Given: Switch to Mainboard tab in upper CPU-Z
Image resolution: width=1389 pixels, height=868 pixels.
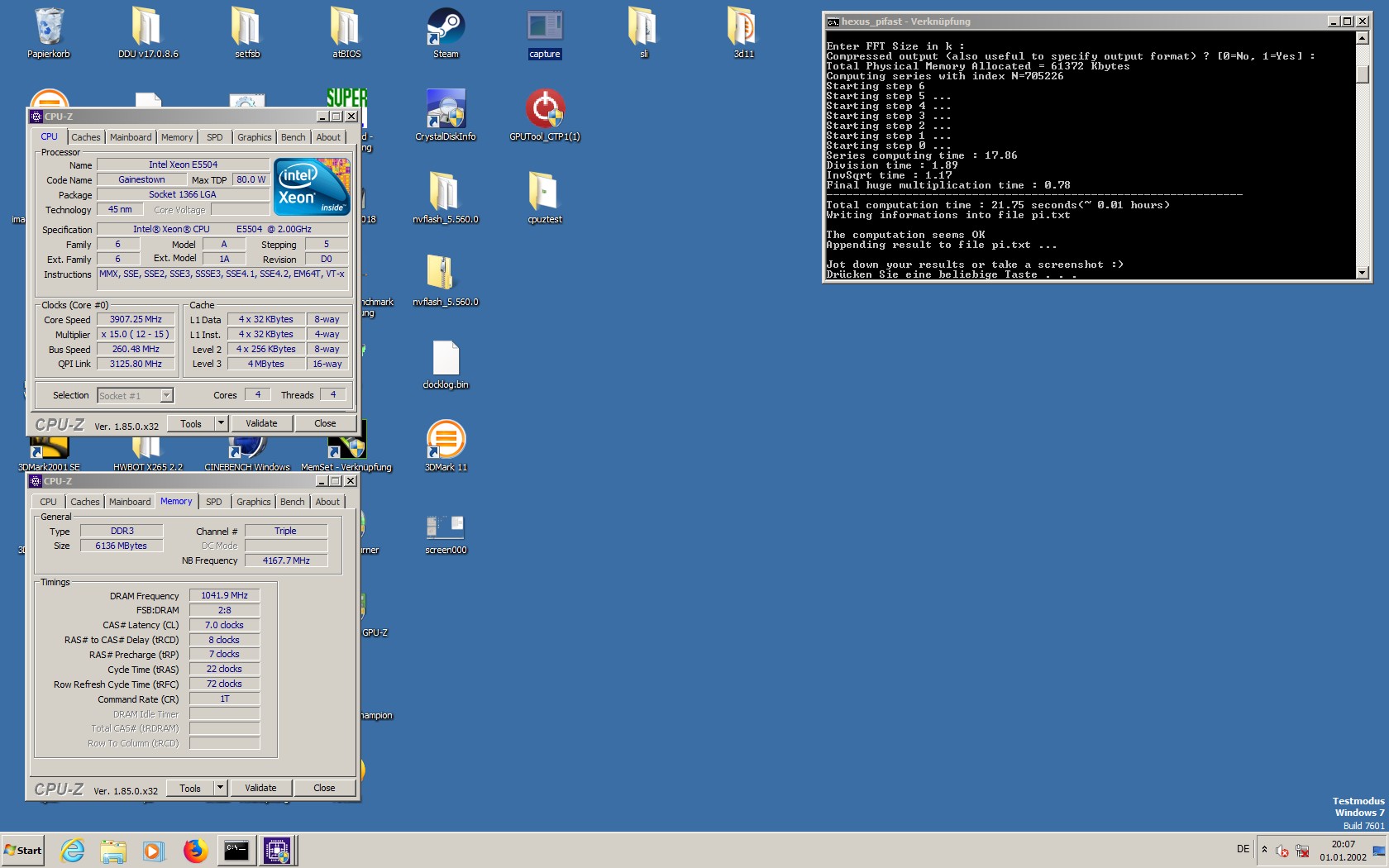Looking at the screenshot, I should coord(131,137).
